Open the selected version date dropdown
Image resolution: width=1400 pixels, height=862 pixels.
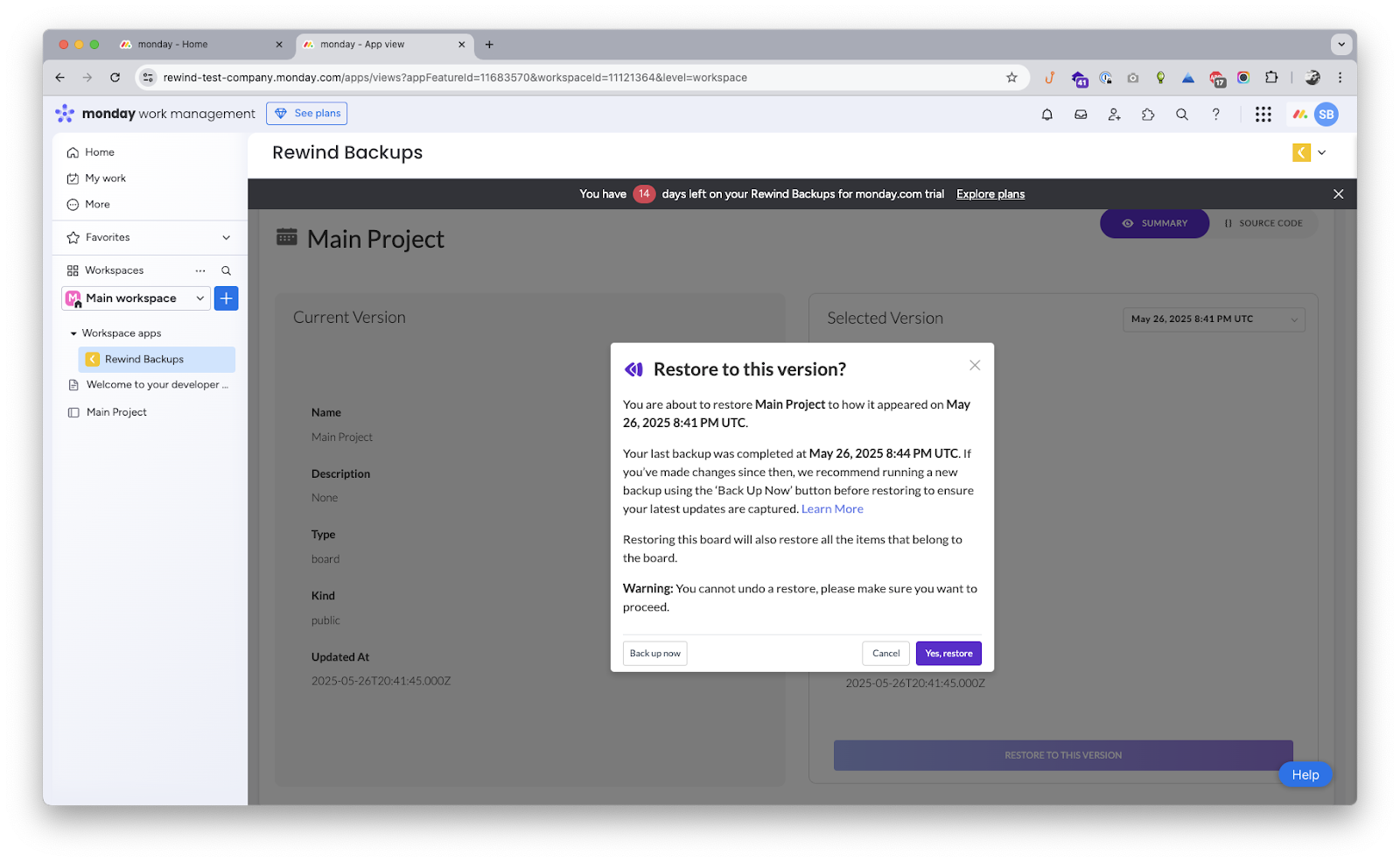coord(1214,319)
